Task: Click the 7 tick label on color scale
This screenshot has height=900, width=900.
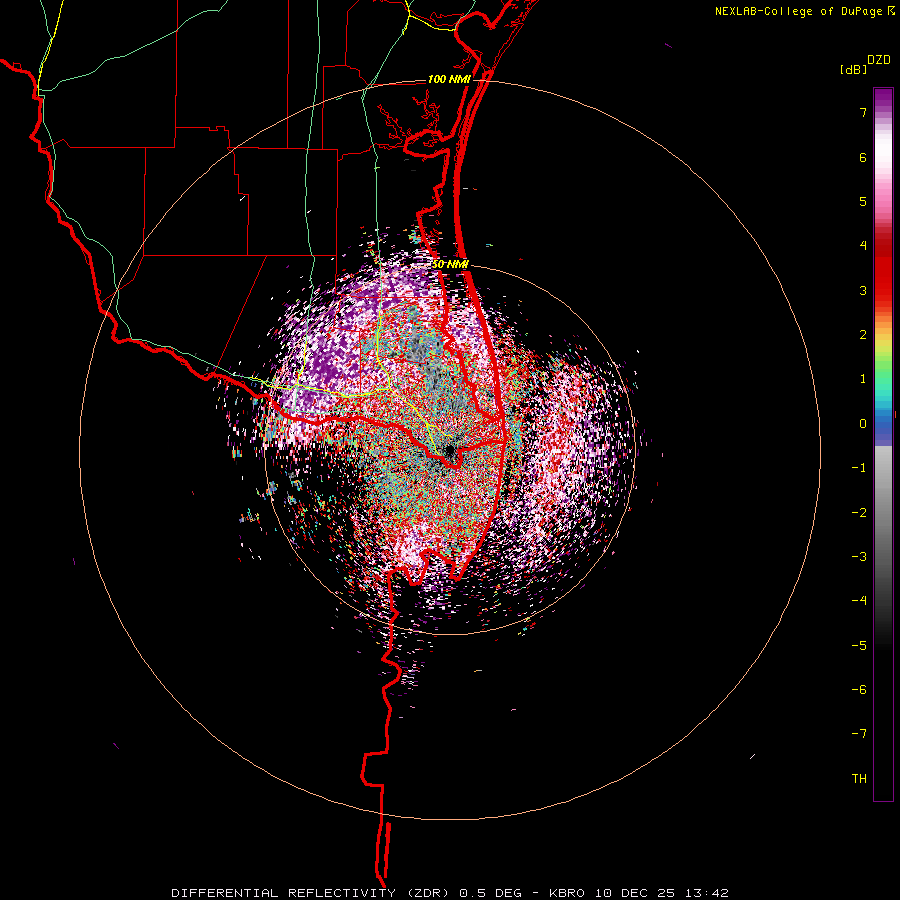Action: (863, 112)
